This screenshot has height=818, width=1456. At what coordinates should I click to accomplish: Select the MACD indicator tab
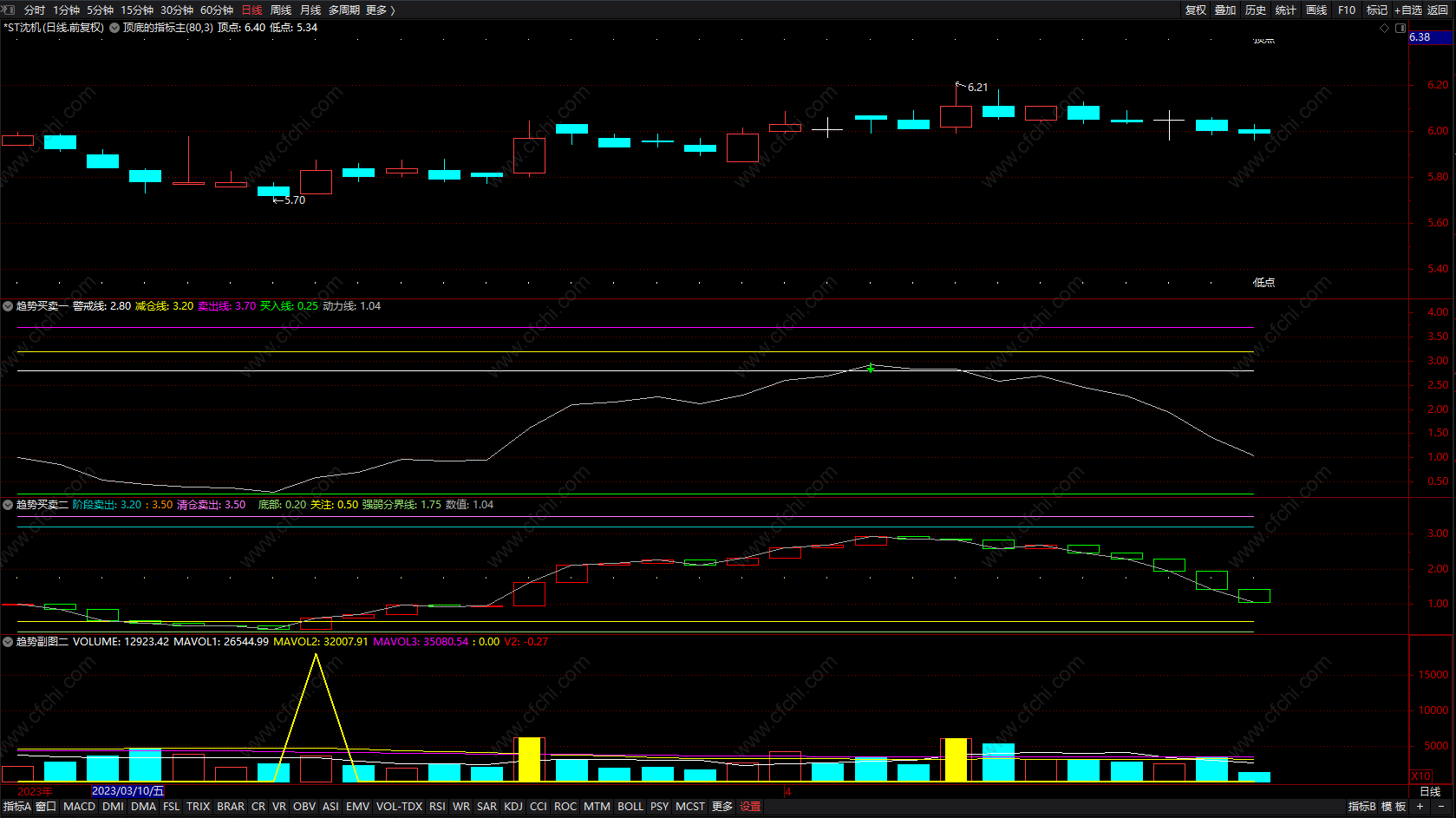[x=79, y=807]
